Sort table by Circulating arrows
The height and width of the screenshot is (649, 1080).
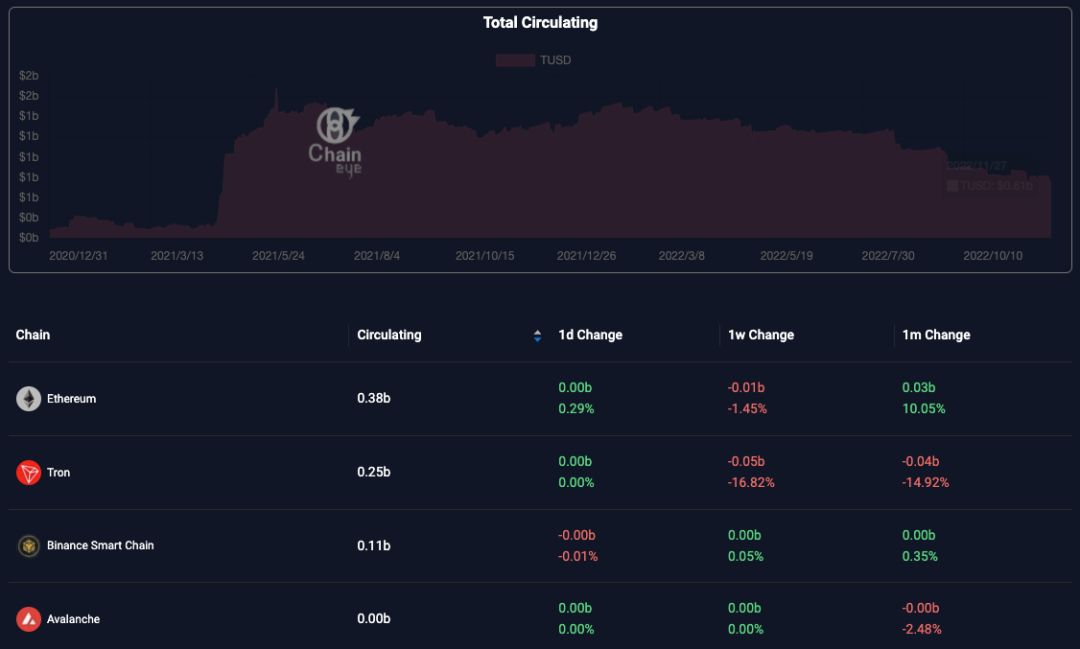pos(537,336)
